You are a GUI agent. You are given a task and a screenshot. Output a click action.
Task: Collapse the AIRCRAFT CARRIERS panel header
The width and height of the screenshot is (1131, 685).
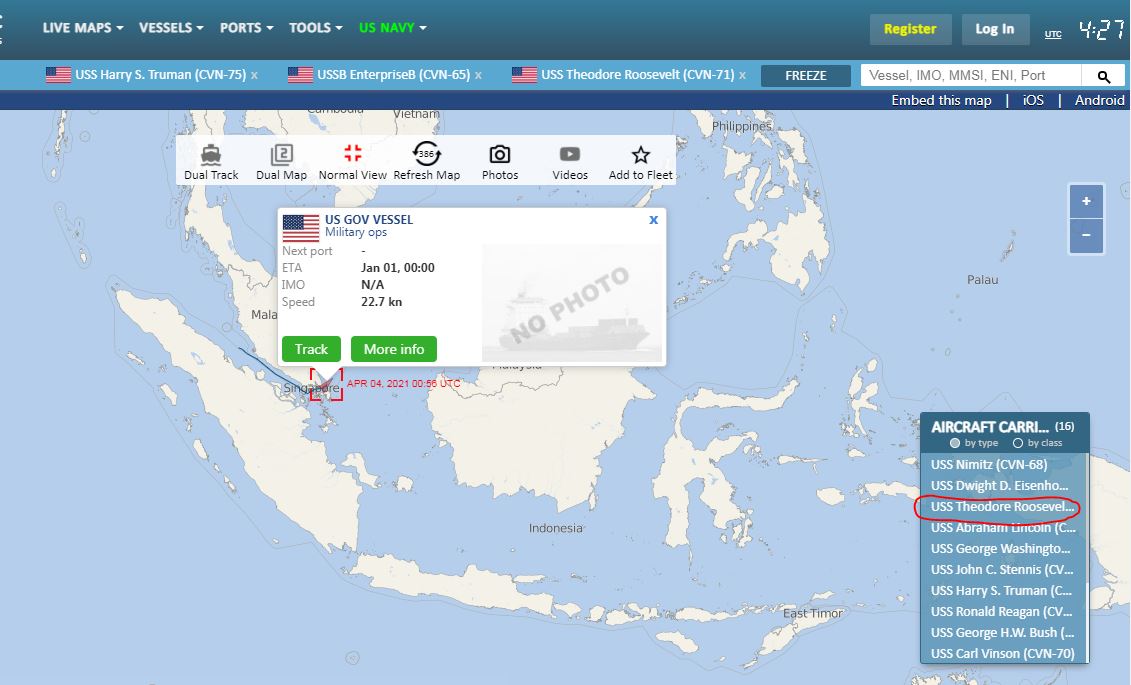[1004, 433]
